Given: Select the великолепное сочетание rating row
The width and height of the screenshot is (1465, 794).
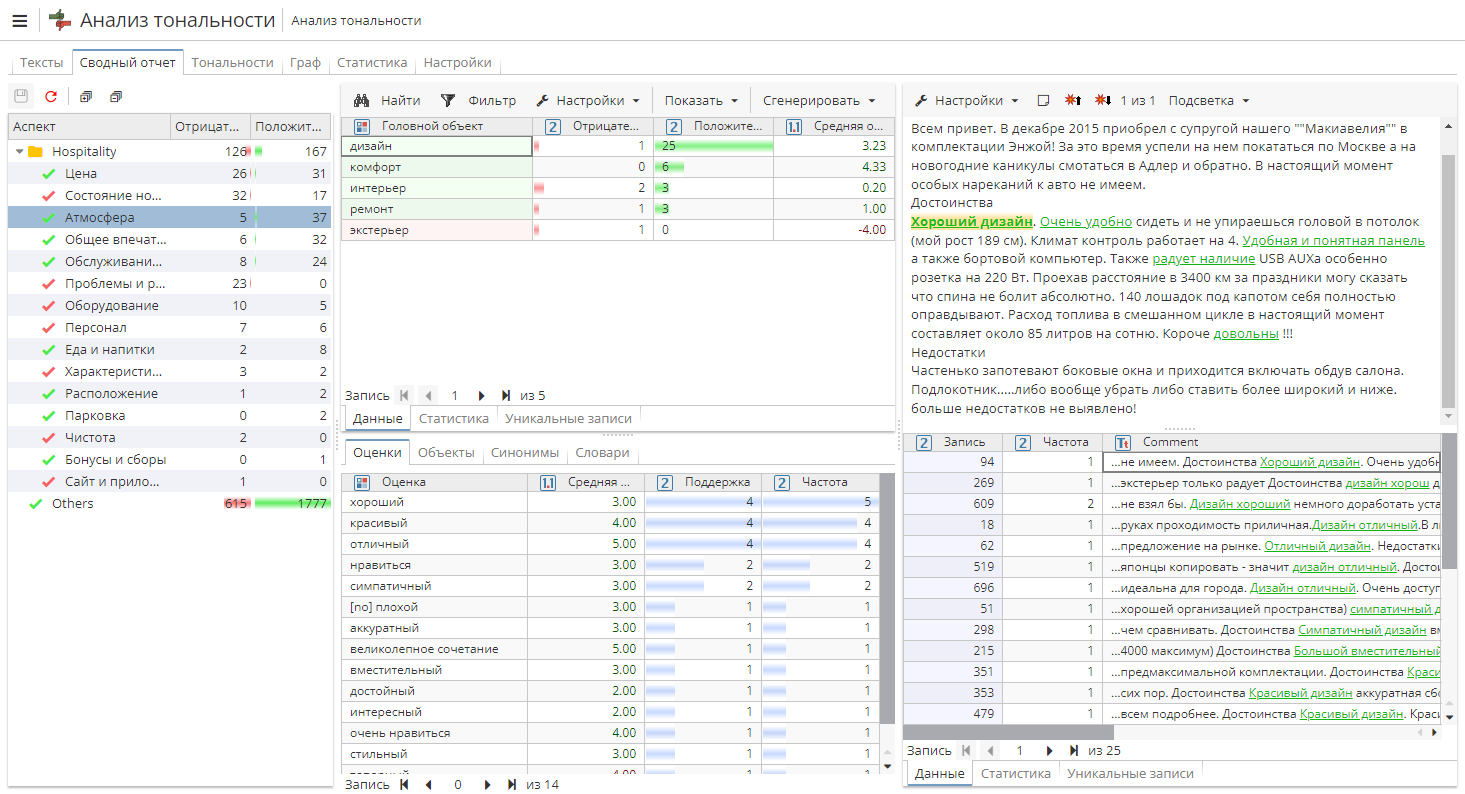Looking at the screenshot, I should 610,649.
